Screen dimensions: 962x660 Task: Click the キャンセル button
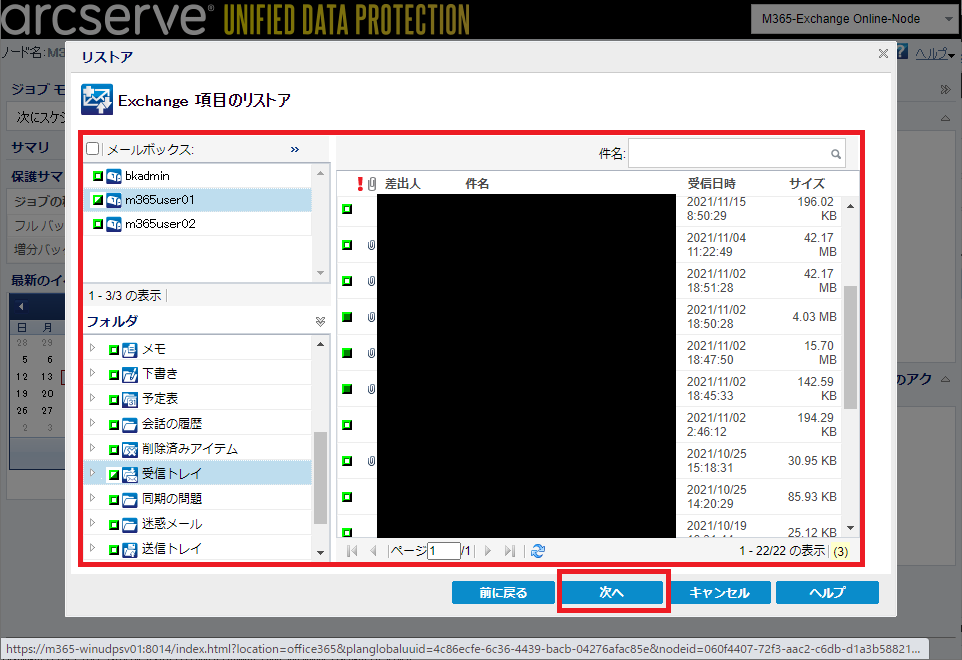click(720, 593)
